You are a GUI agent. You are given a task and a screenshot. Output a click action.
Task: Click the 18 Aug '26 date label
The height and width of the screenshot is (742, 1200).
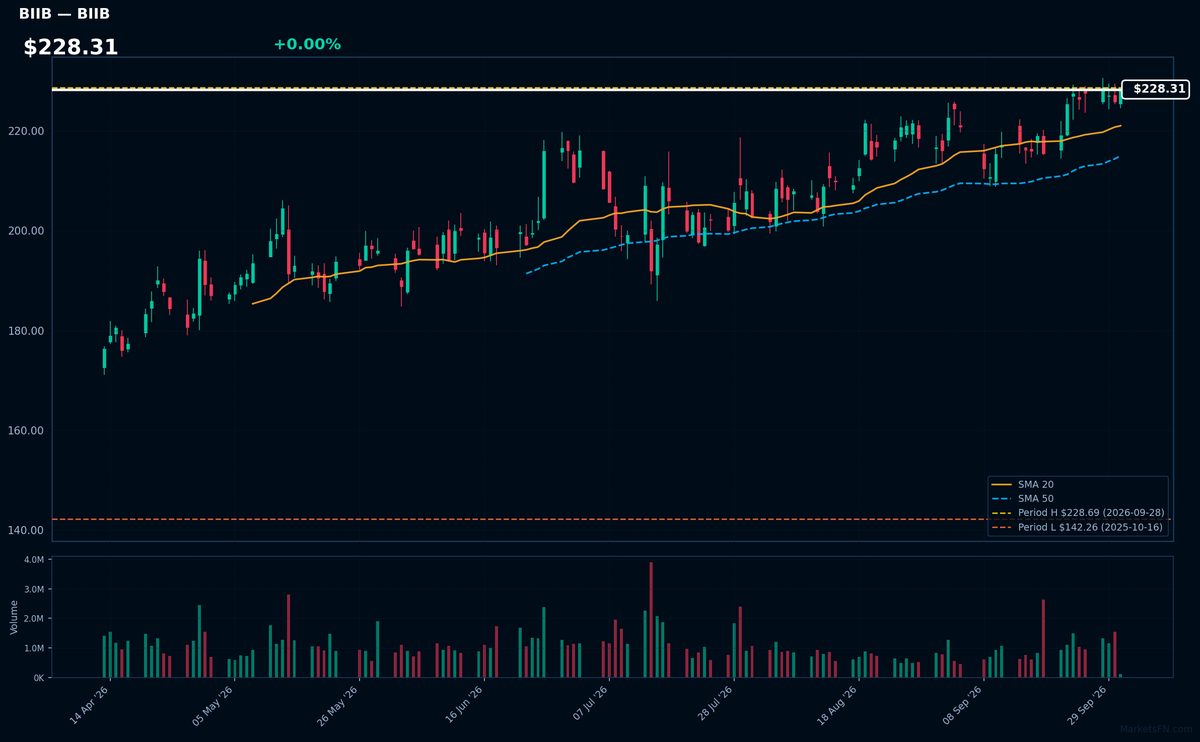836,705
